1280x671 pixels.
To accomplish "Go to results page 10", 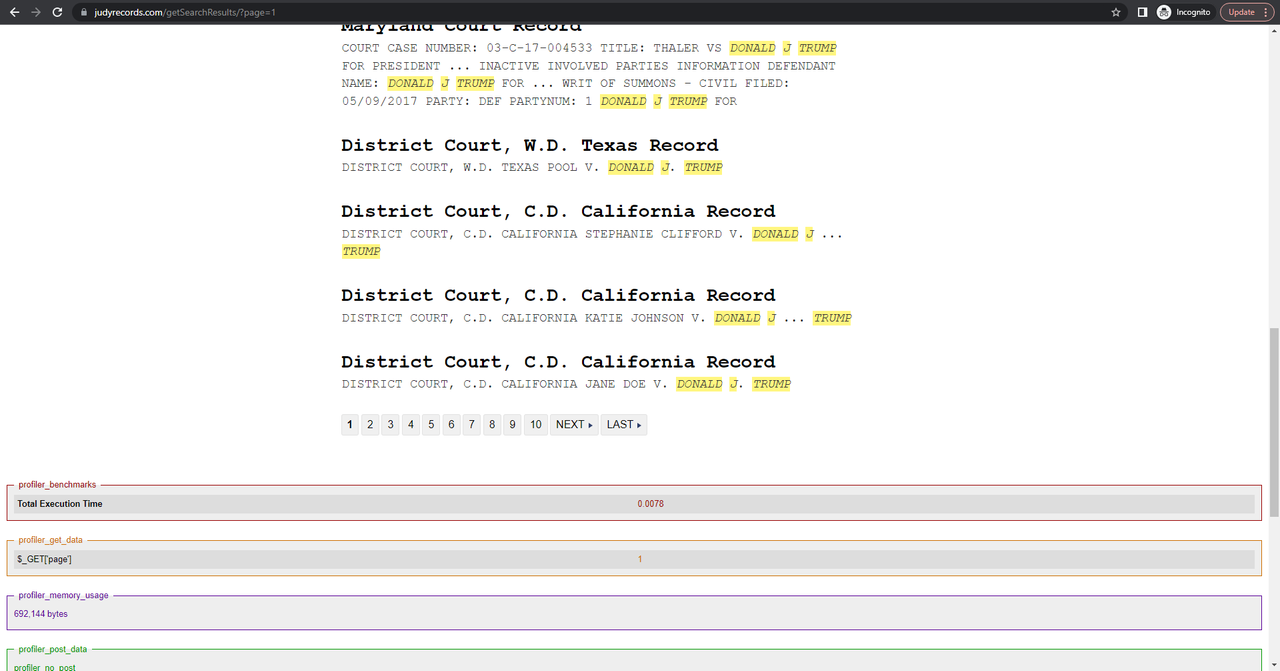I will pos(536,425).
